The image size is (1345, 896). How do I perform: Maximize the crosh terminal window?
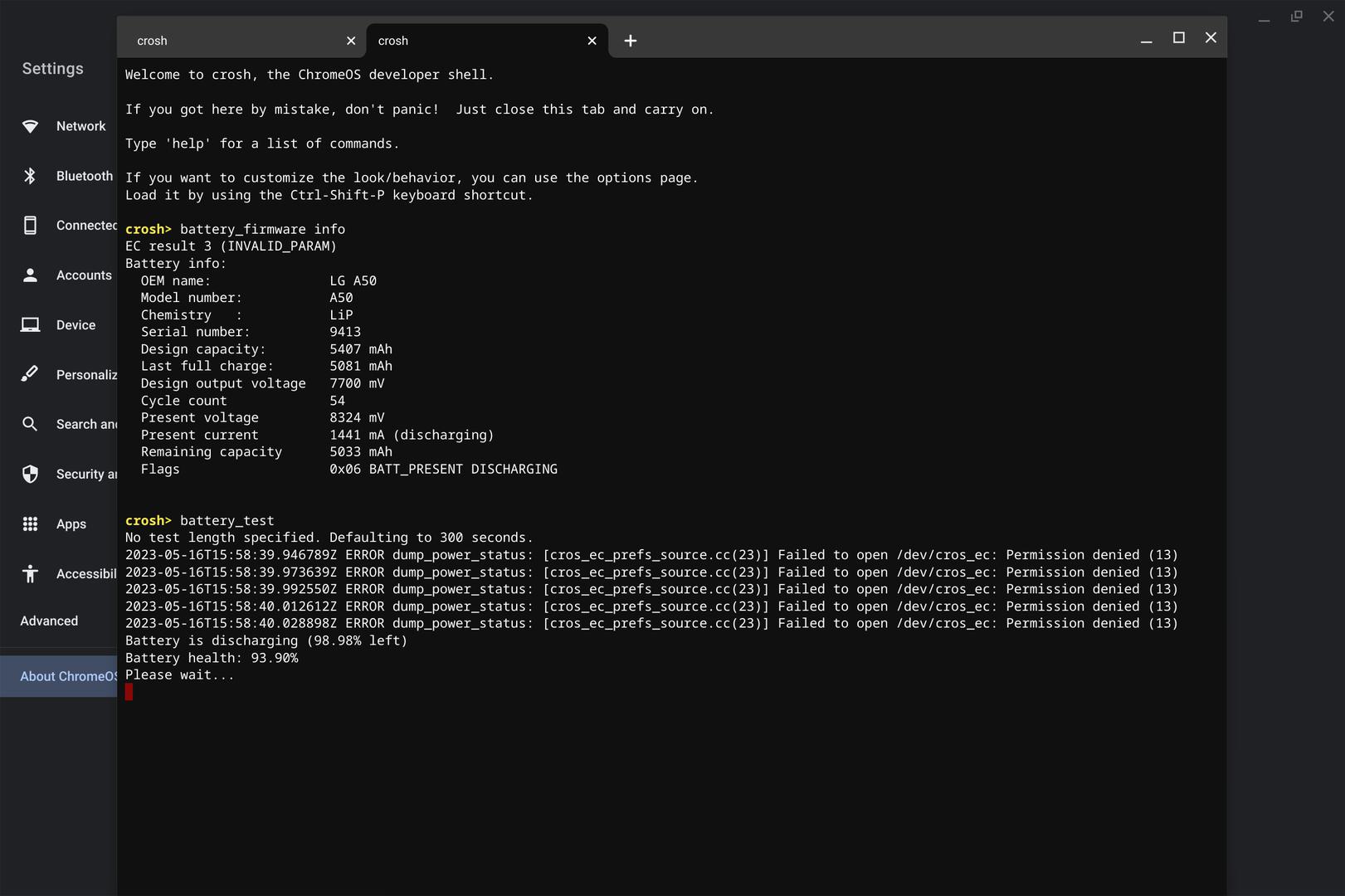1178,38
